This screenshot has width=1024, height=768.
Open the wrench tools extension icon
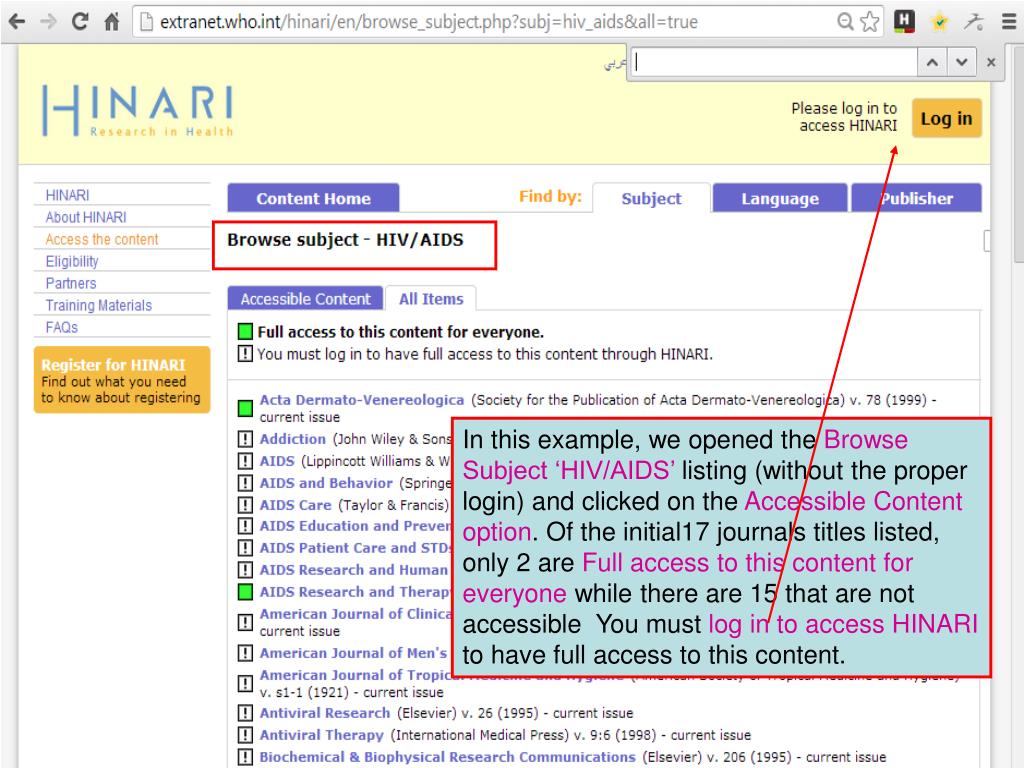(973, 22)
